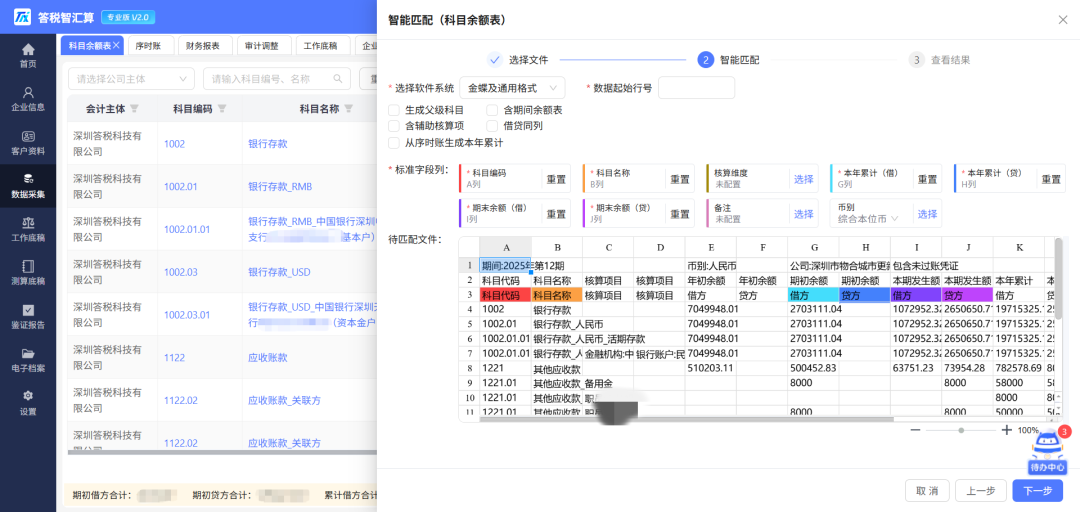Switch to 工作底稿 tab
This screenshot has width=1080, height=512.
(321, 45)
